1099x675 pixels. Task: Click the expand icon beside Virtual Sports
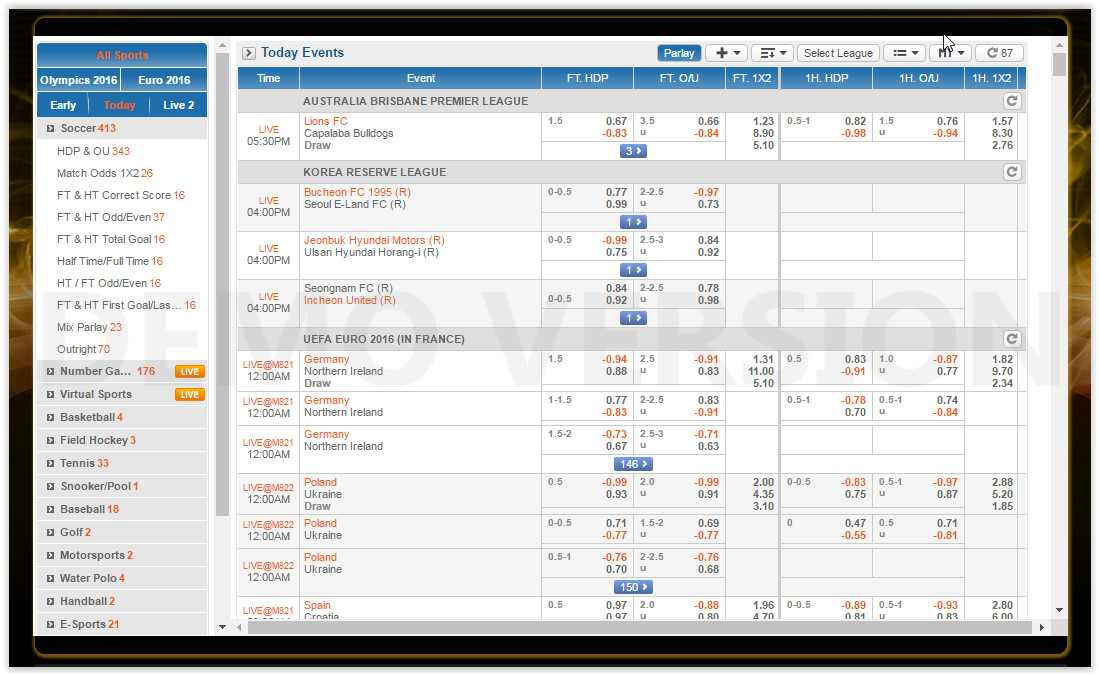tap(50, 395)
